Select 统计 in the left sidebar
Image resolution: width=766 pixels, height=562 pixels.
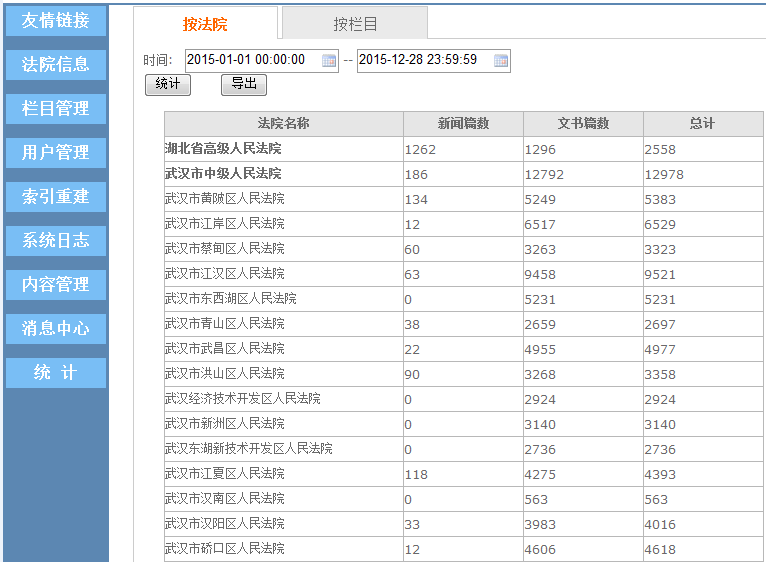[x=56, y=373]
